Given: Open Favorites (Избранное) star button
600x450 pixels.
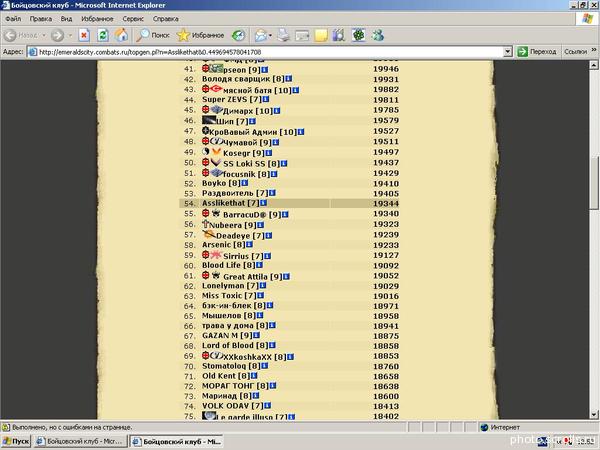Looking at the screenshot, I should coord(201,36).
